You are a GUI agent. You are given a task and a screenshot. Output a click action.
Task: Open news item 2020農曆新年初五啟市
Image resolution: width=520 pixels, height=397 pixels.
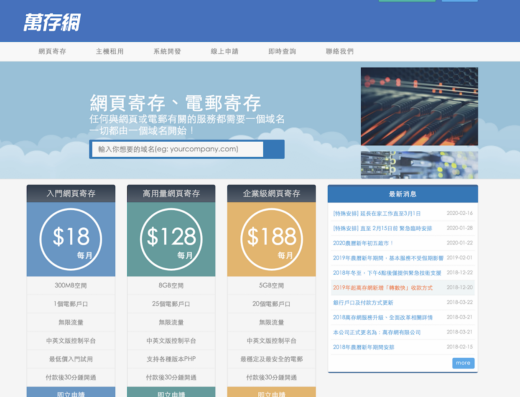pos(363,243)
